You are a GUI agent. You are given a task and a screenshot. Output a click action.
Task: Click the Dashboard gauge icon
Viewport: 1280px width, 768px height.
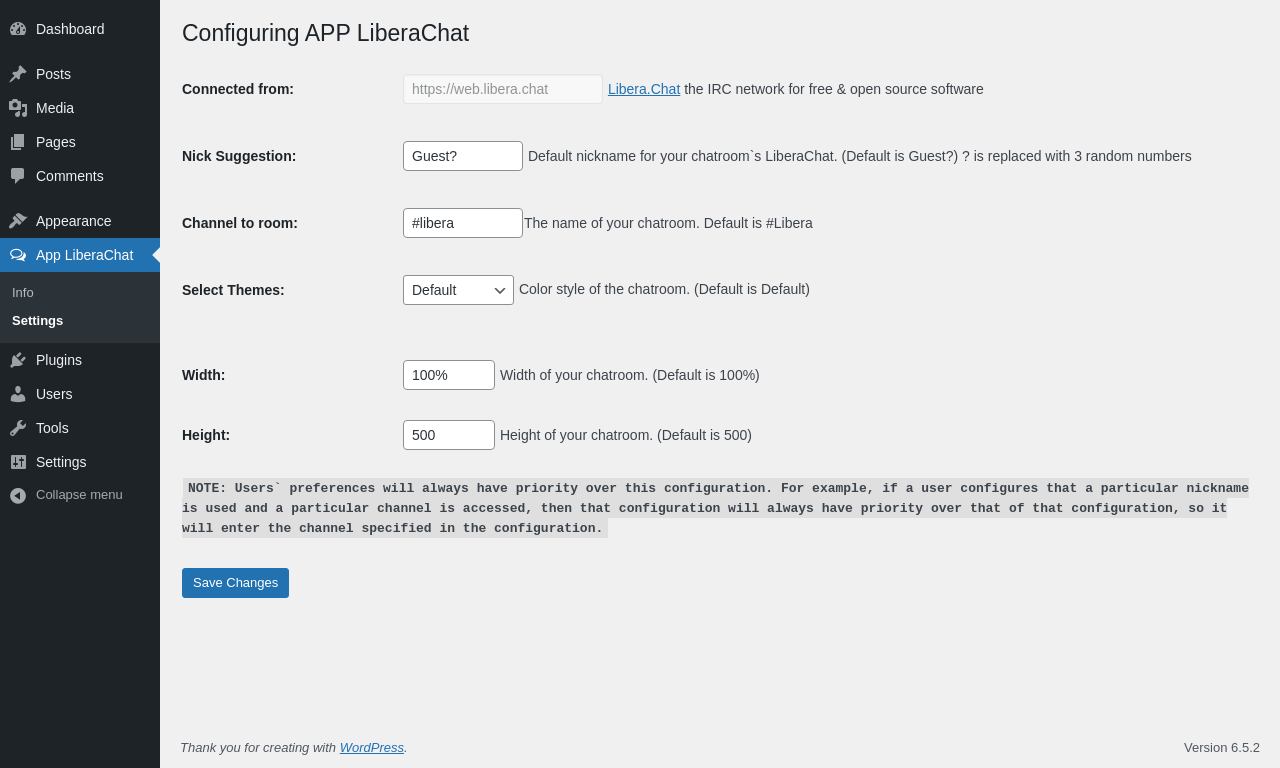[18, 29]
